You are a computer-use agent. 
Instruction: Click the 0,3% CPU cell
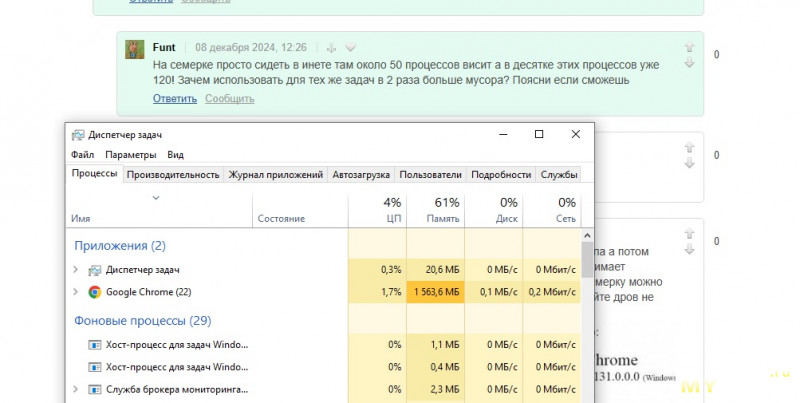coord(378,270)
